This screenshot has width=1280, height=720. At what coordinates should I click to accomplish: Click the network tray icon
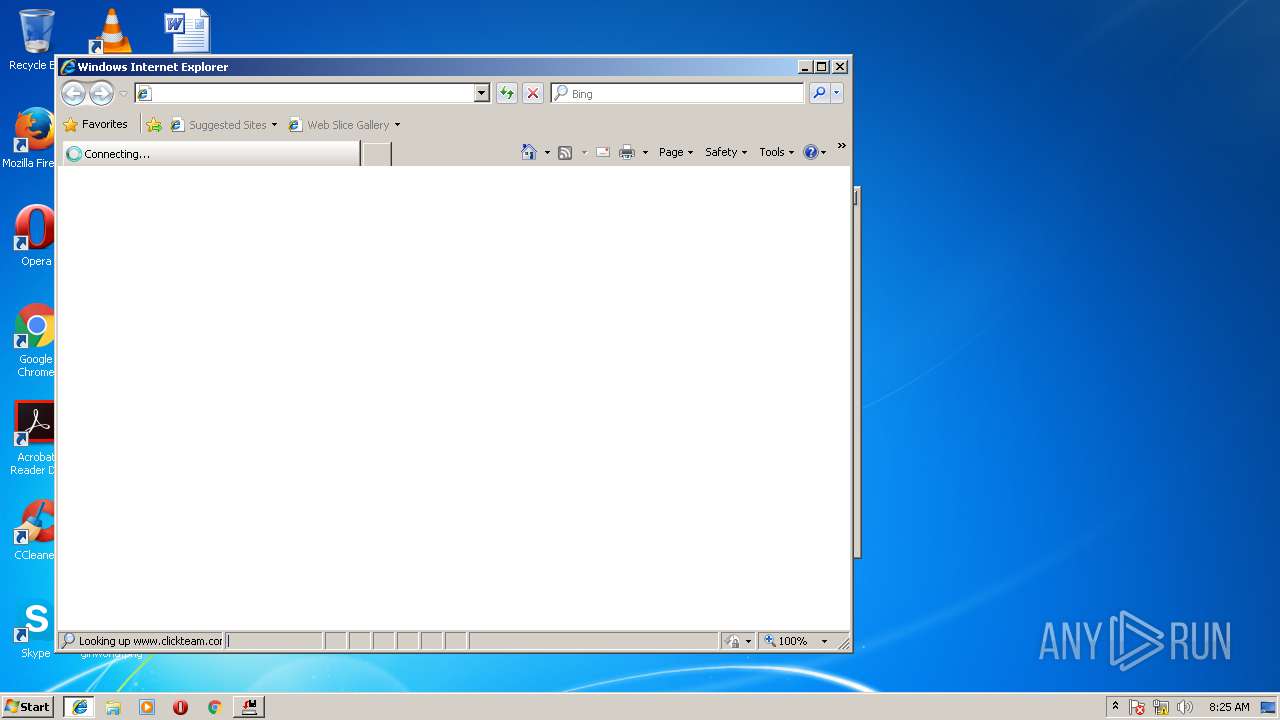click(x=1161, y=707)
